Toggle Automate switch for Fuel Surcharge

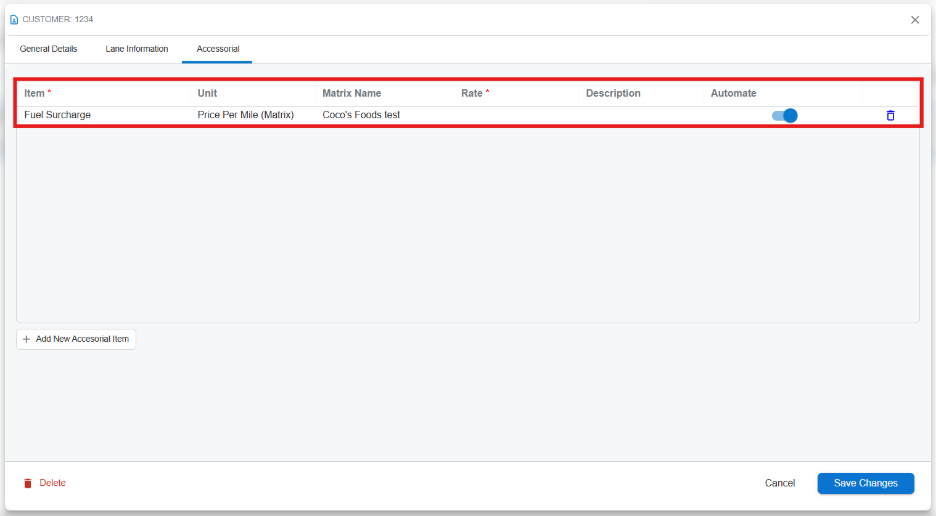(784, 115)
